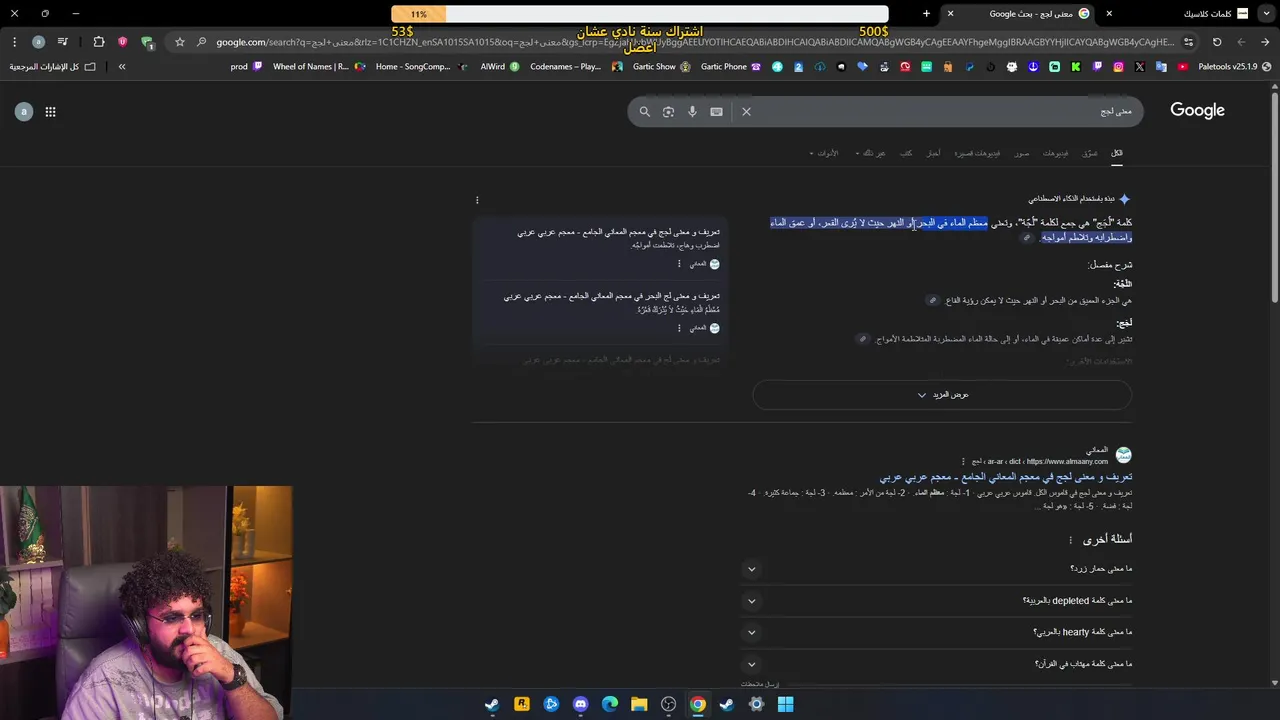Open Chrome profile avatar in toolbar
This screenshot has width=1280, height=720.
pos(38,42)
